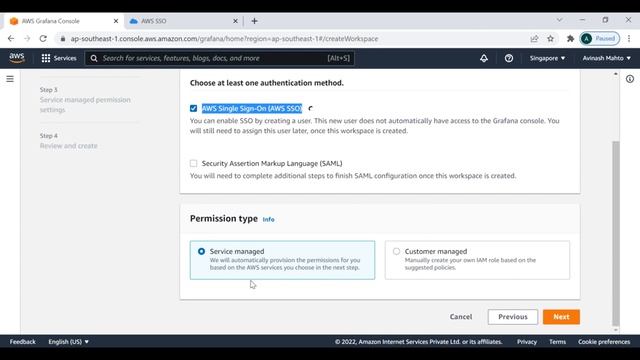Enable the SAML authentication checkbox
Image resolution: width=640 pixels, height=360 pixels.
point(193,163)
